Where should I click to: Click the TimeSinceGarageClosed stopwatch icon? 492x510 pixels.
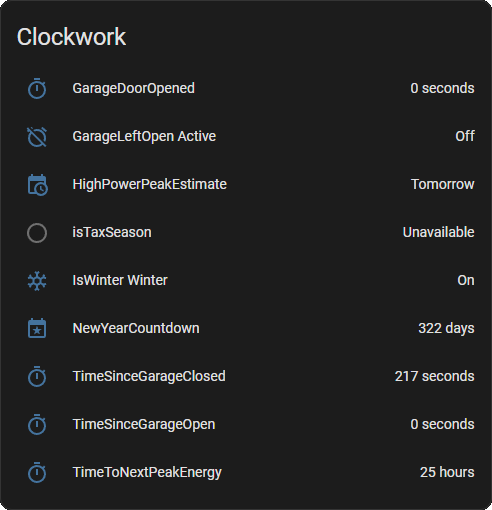coord(37,376)
